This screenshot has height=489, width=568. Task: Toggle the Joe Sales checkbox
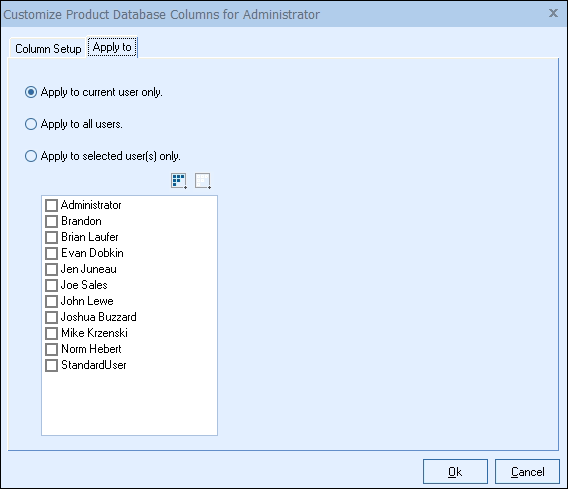point(51,285)
